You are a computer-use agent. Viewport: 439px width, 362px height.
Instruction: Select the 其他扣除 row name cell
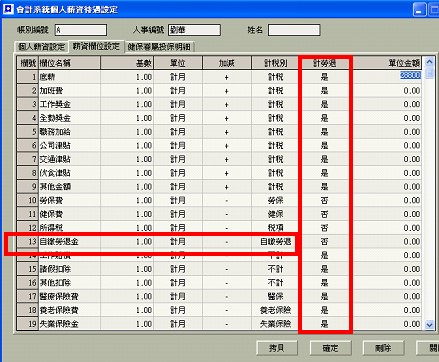[69, 283]
